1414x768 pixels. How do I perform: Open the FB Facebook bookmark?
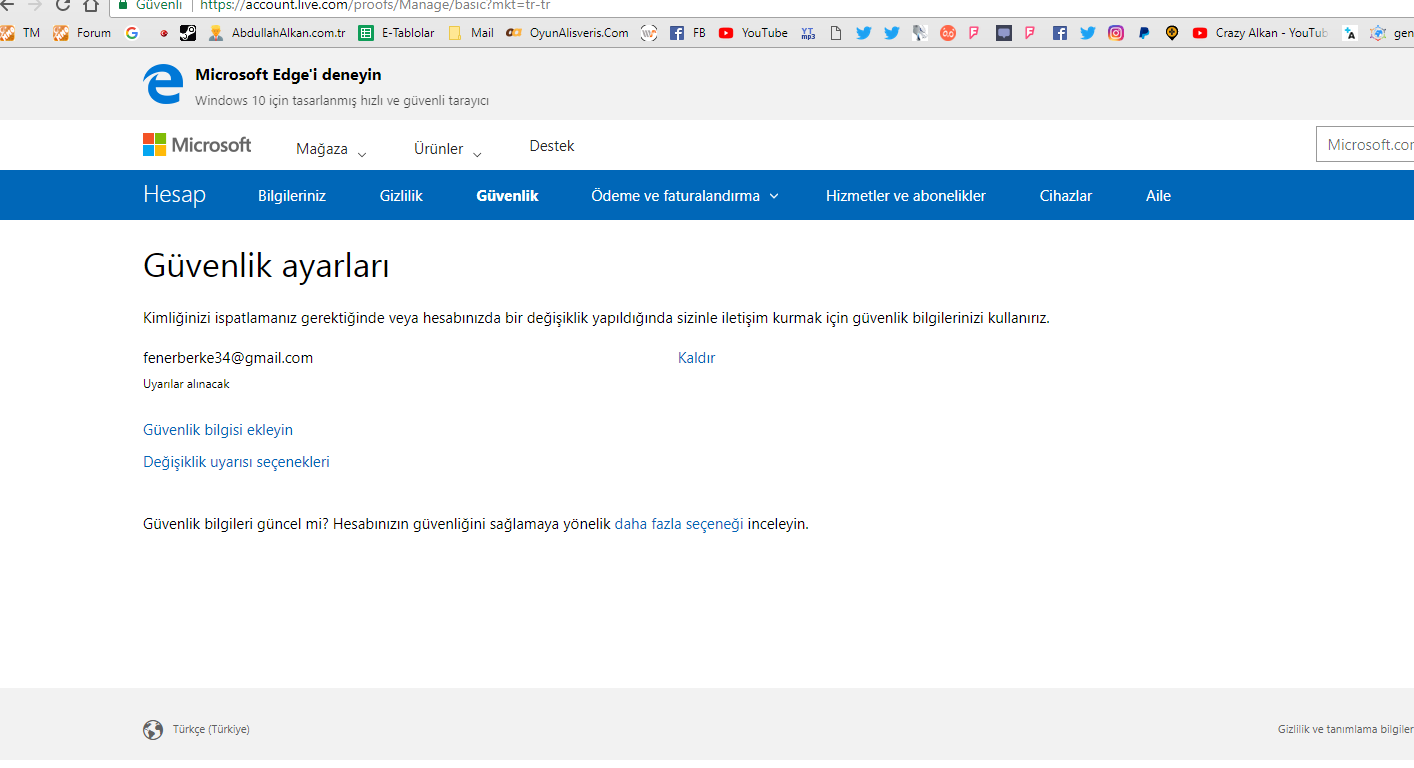point(688,33)
